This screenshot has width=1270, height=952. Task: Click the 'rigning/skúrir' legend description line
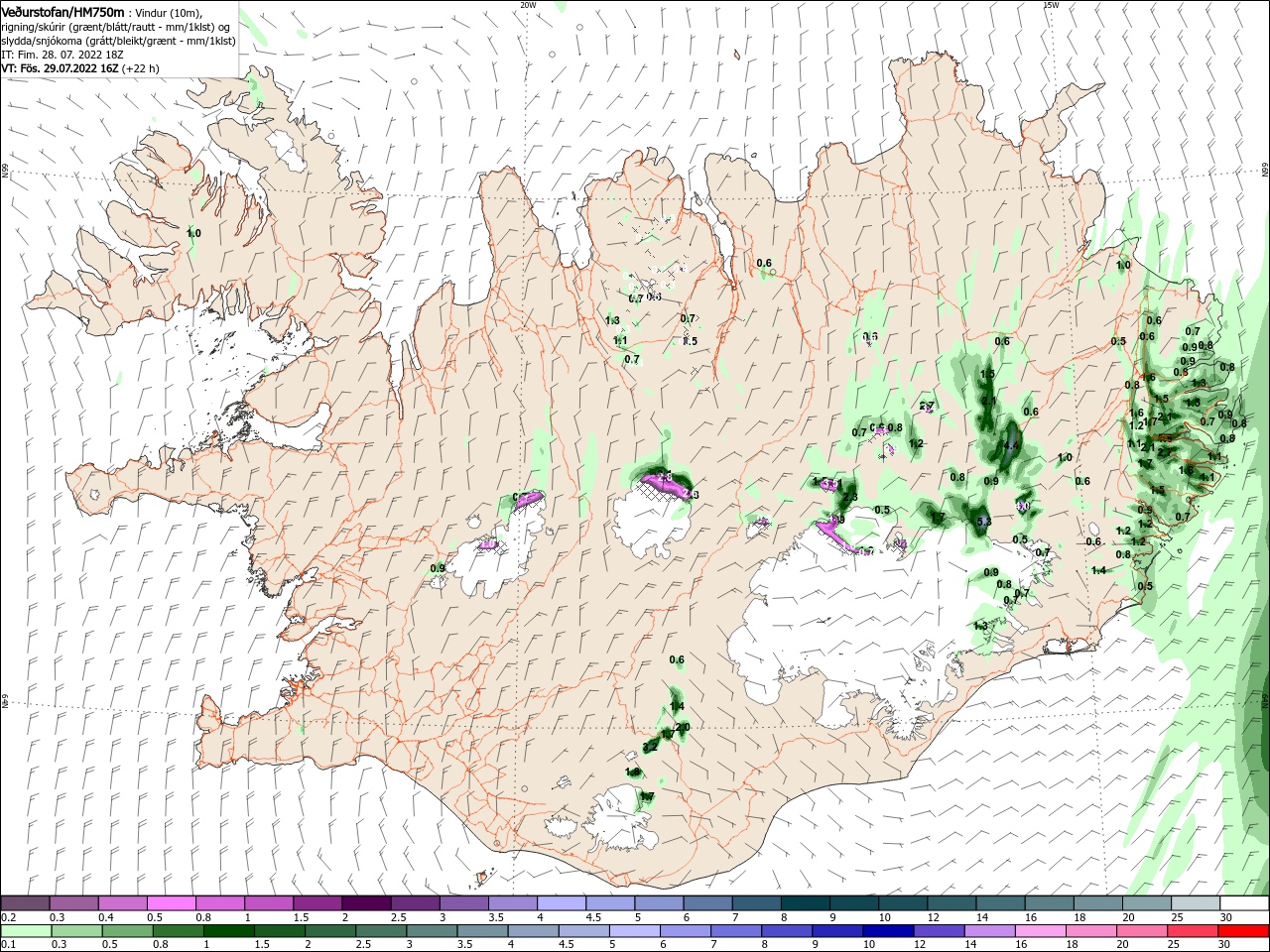click(x=115, y=27)
